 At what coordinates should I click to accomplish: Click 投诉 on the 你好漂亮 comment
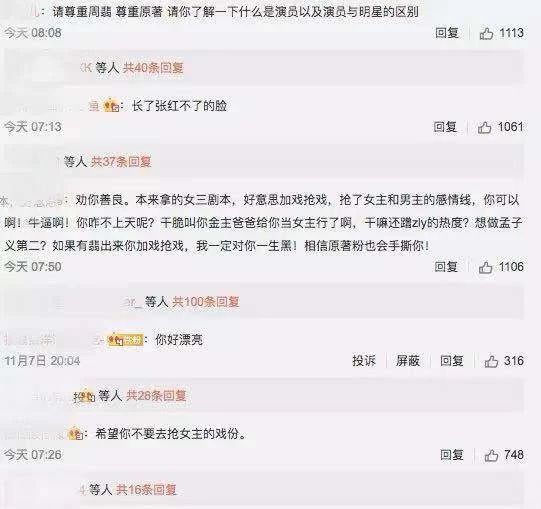point(364,361)
